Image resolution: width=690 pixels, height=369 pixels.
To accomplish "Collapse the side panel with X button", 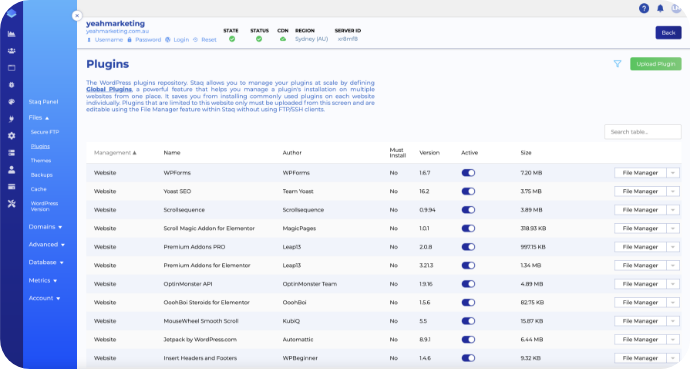I will point(77,15).
